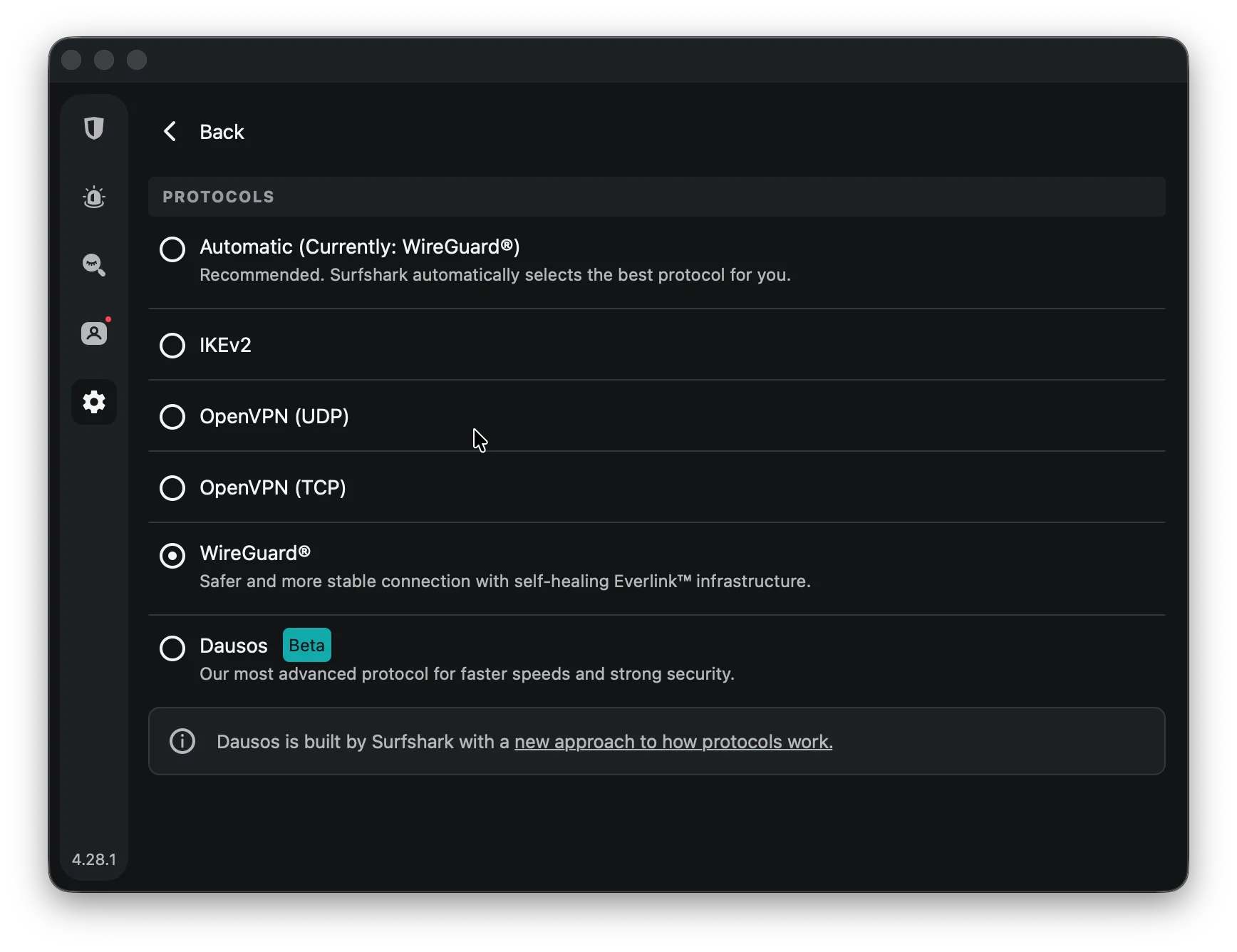This screenshot has height=952, width=1237.
Task: Click the 'Safer and more stable connection' description
Action: pyautogui.click(x=505, y=581)
